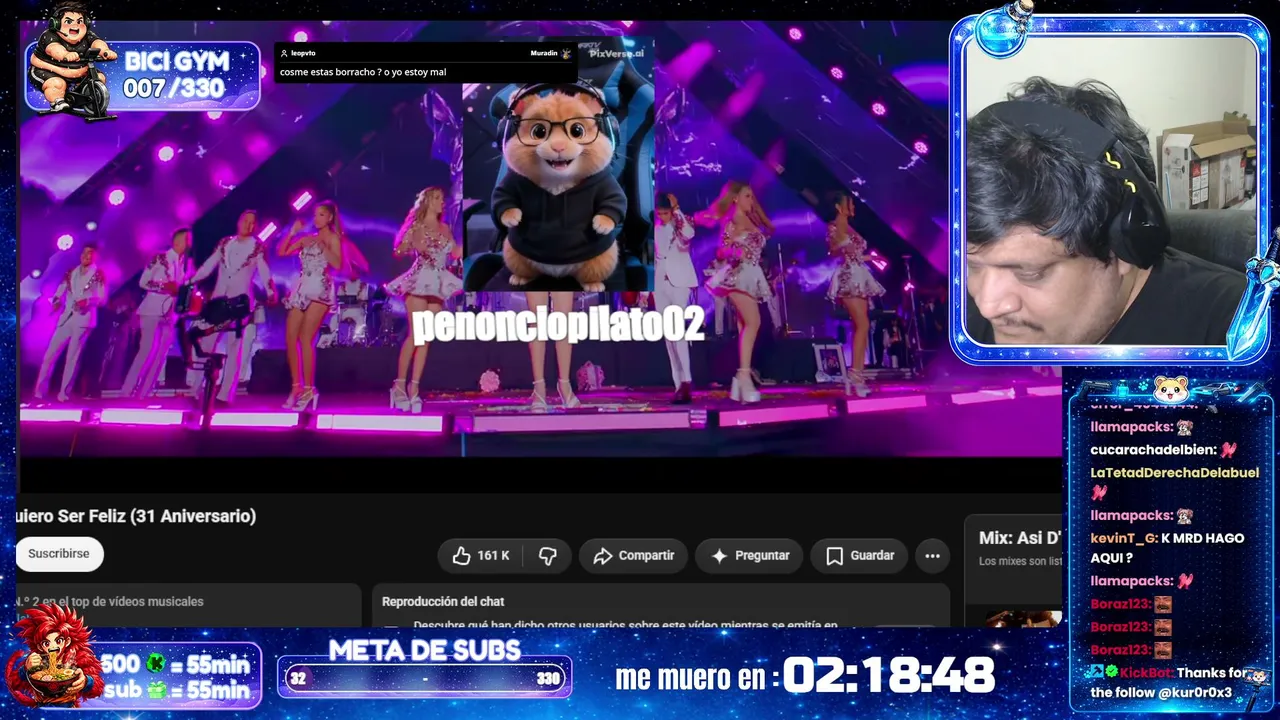The width and height of the screenshot is (1280, 720).
Task: Click the Guardar bookmark icon
Action: [835, 556]
